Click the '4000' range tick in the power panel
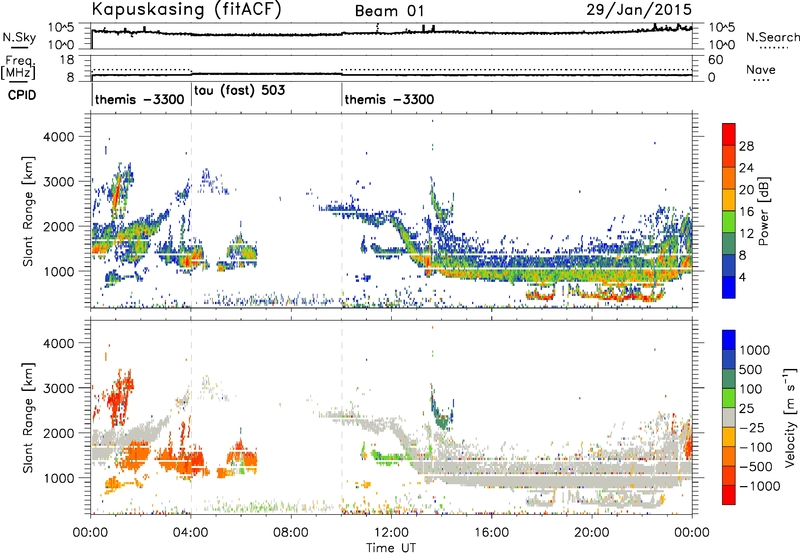Viewport: 800px width, 554px height. tap(60, 137)
